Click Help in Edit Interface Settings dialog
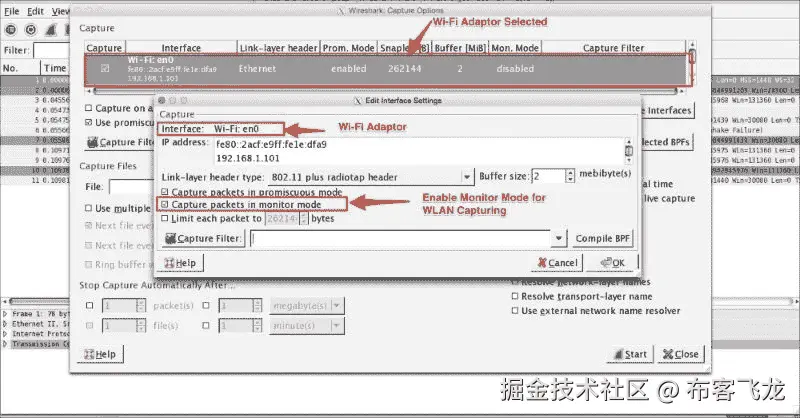The image size is (800, 418). (181, 263)
